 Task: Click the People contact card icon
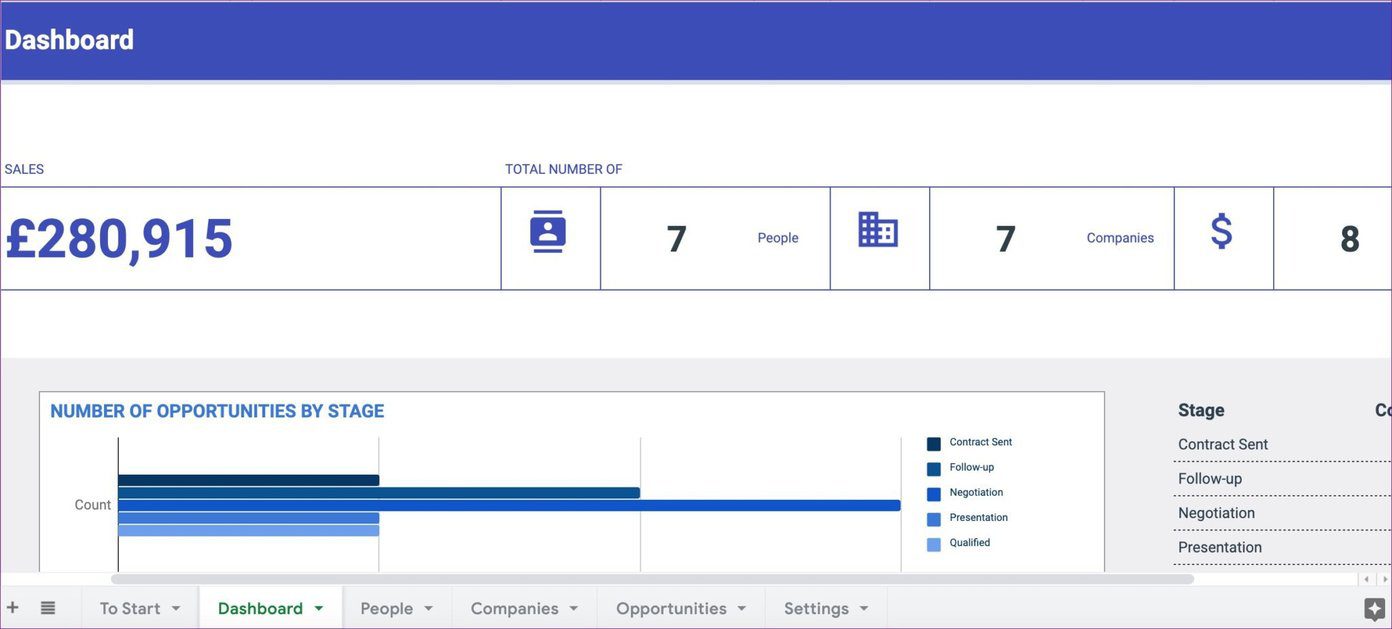[x=548, y=232]
